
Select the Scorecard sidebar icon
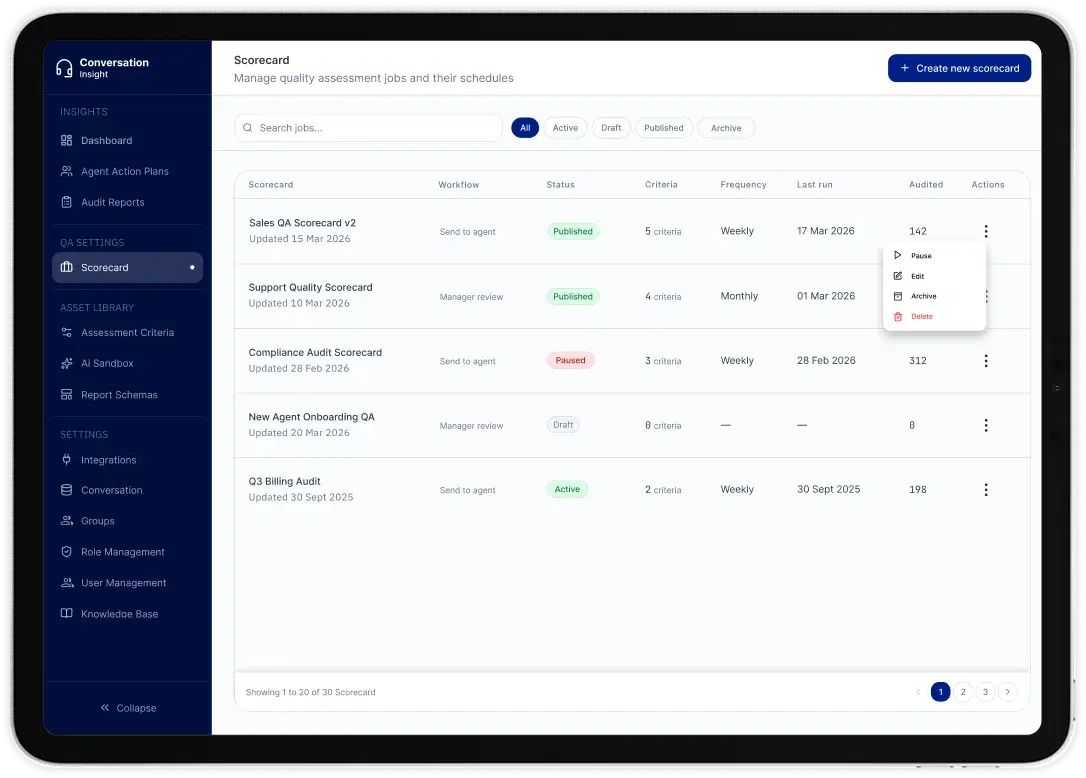pyautogui.click(x=66, y=267)
